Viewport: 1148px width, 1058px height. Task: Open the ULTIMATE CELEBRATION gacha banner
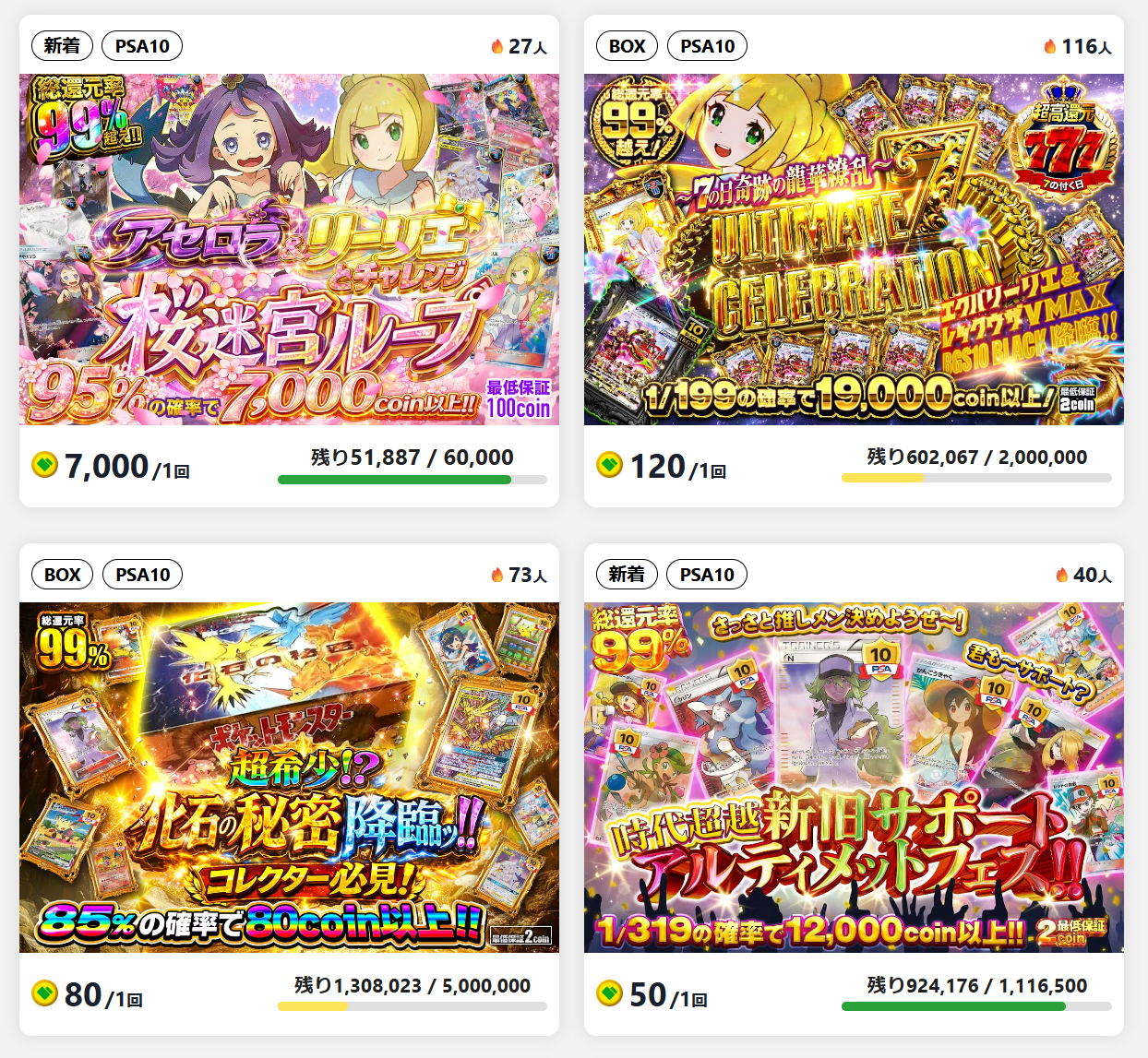click(854, 249)
